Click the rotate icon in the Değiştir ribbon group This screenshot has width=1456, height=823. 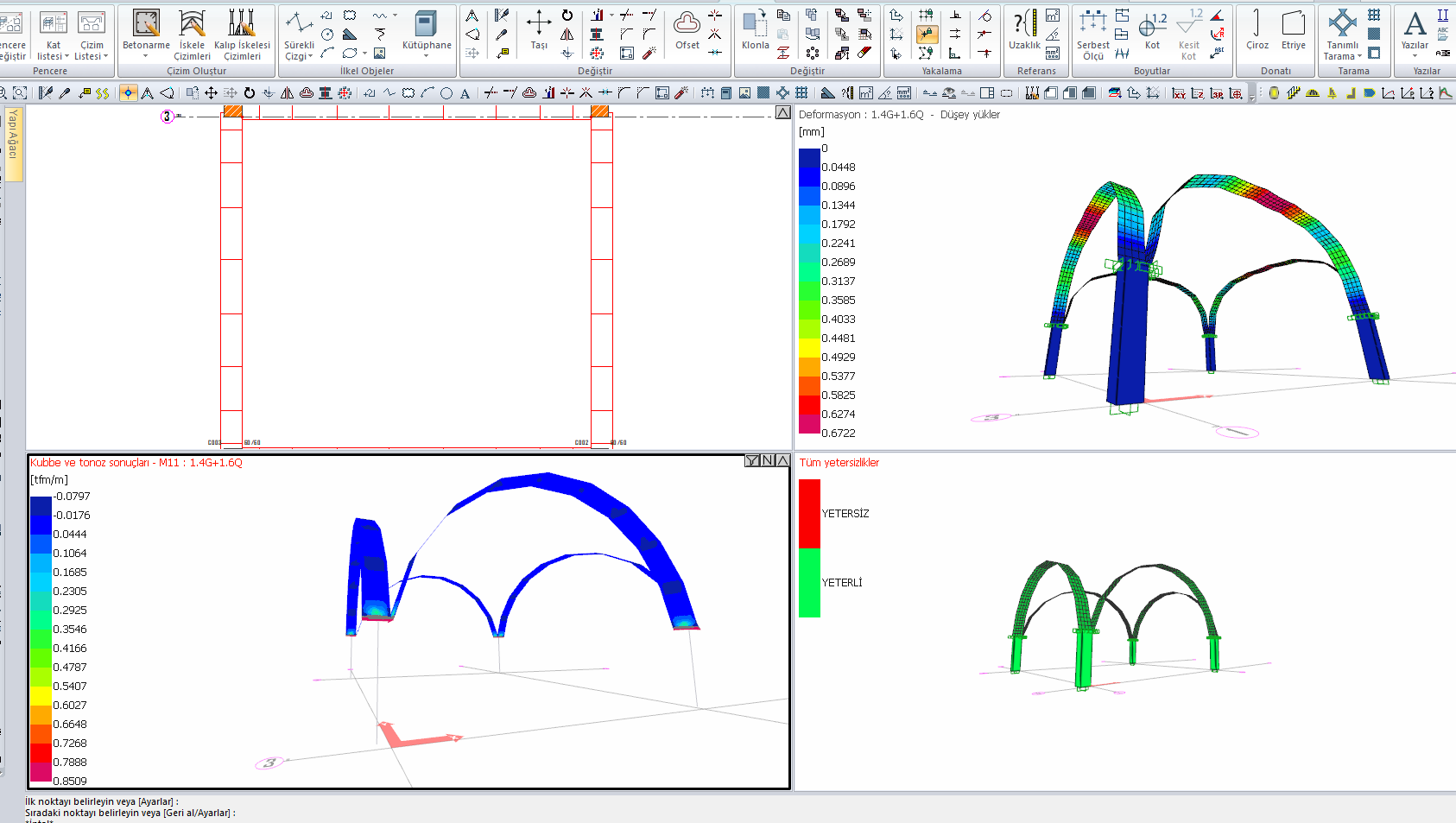point(567,16)
